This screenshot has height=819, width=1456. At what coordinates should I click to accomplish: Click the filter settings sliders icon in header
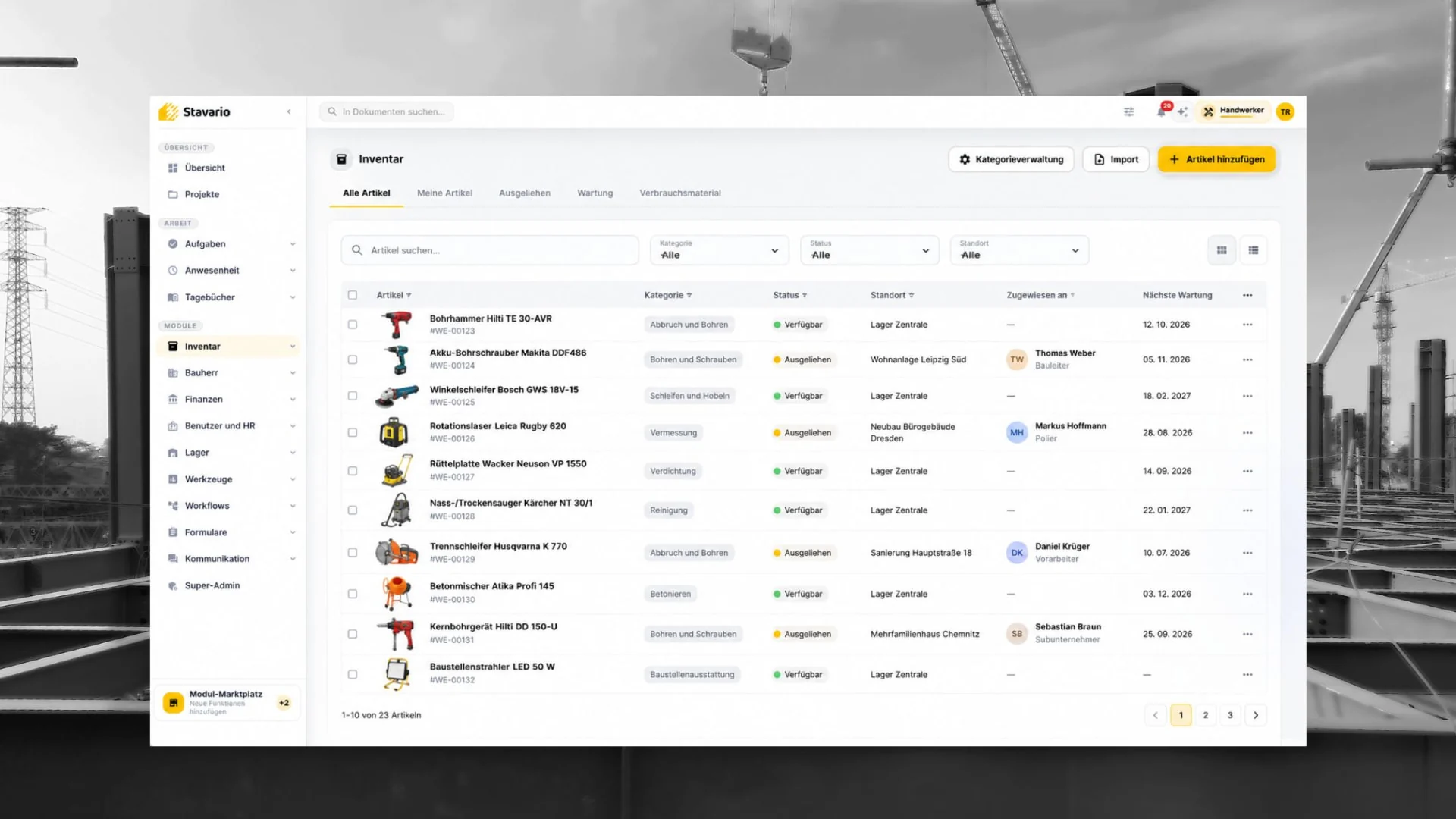1128,112
